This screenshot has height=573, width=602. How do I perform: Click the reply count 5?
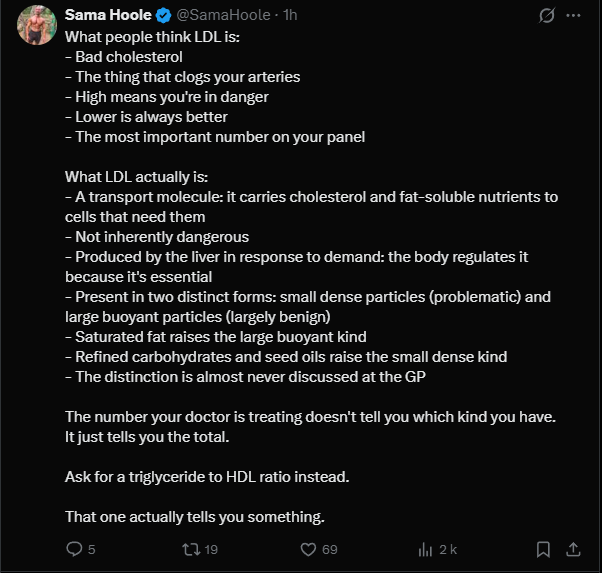(92, 549)
